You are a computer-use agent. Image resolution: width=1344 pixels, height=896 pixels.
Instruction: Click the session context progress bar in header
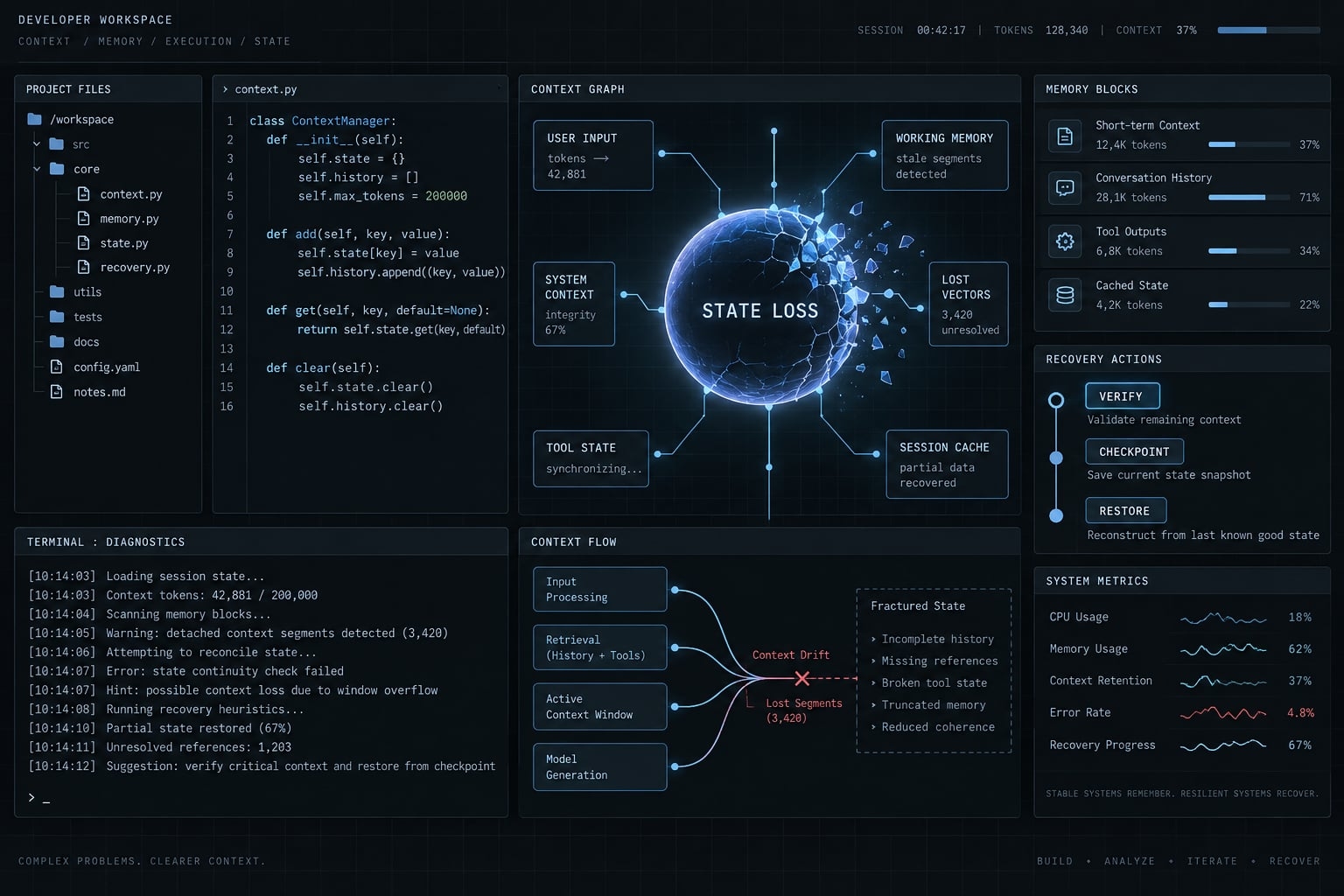coord(1269,31)
